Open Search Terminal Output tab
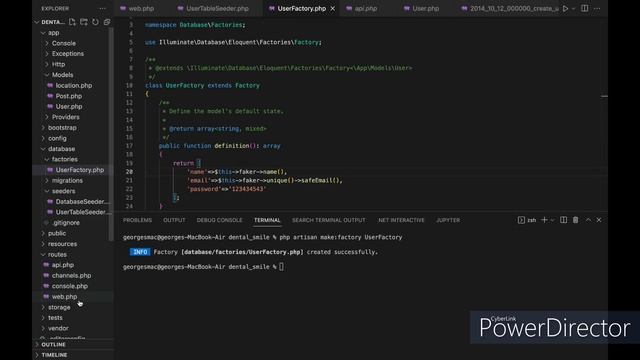640x360 pixels. point(329,220)
